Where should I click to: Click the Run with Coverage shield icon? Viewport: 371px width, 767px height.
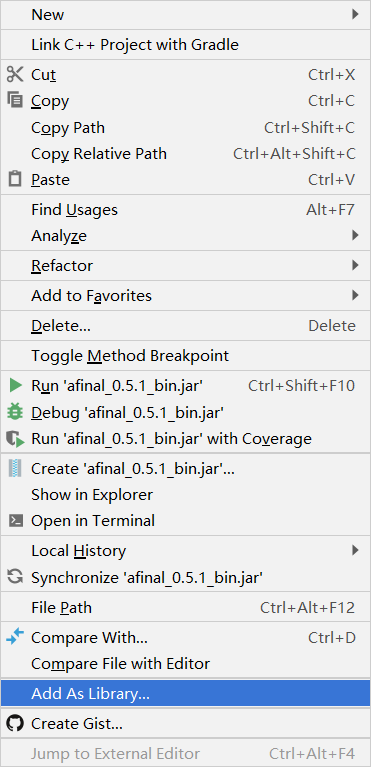[x=15, y=438]
